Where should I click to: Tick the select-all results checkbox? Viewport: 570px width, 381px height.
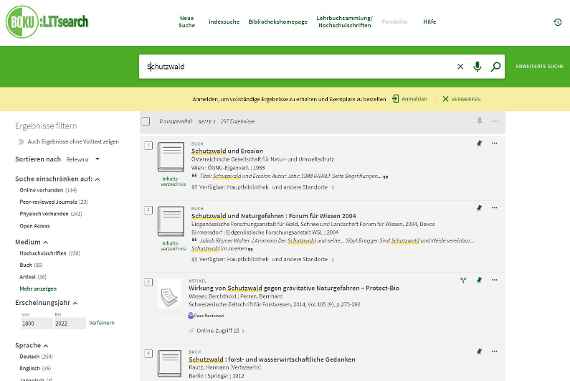[146, 121]
